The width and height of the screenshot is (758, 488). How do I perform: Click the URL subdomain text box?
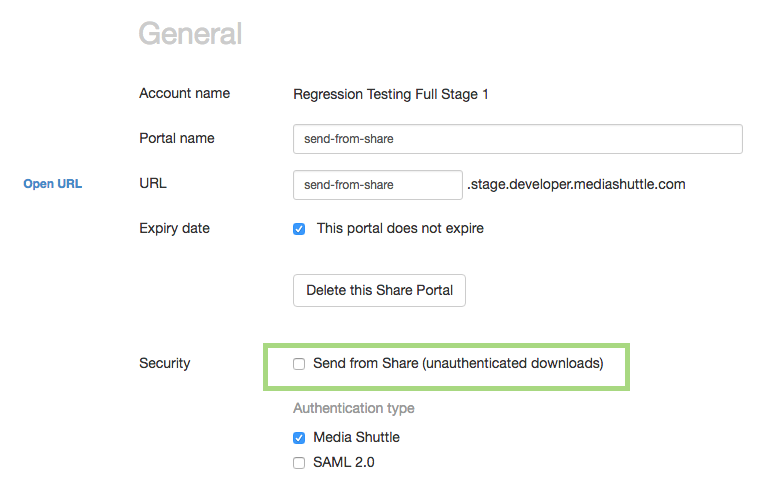coord(377,185)
